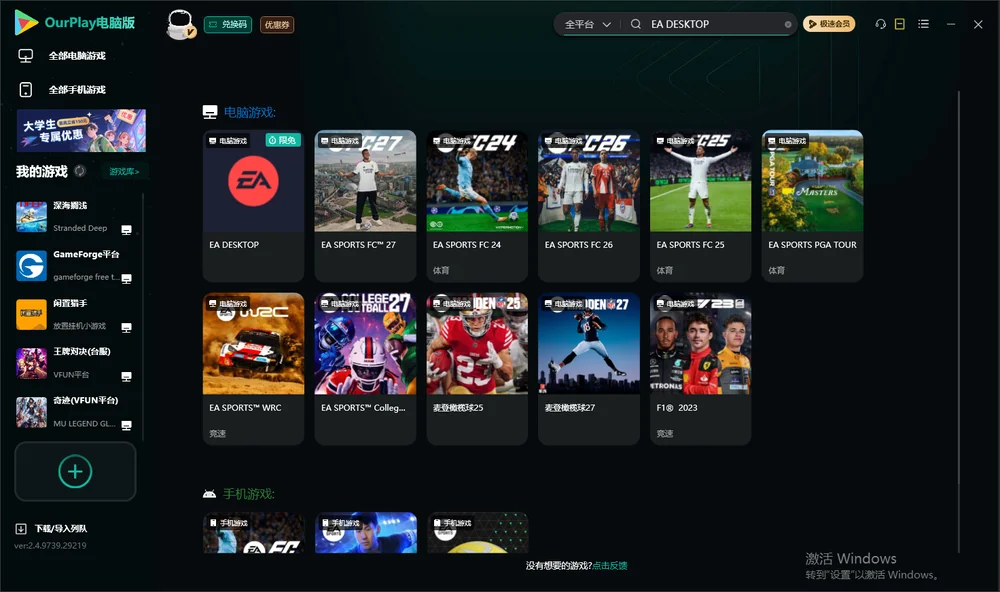
Task: Open the 游戏库> library link
Action: [124, 172]
